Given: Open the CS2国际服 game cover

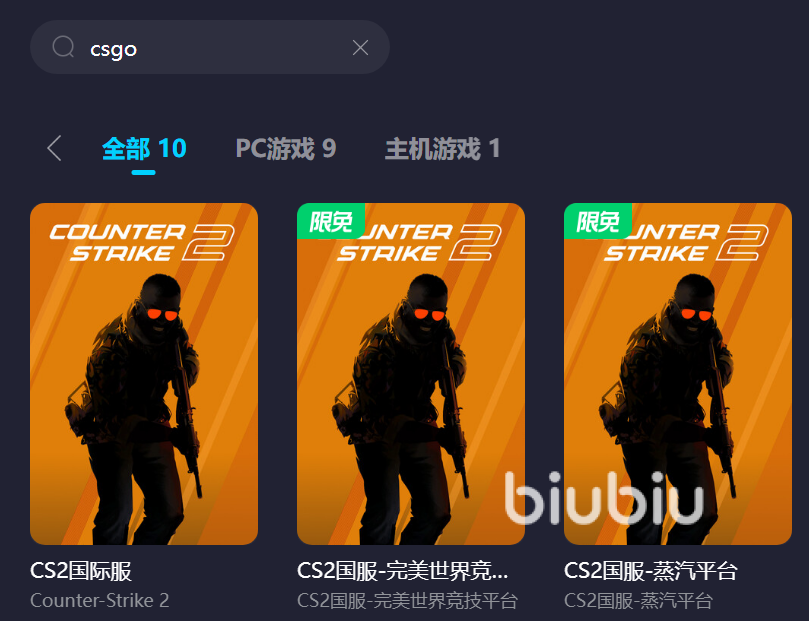Looking at the screenshot, I should [144, 374].
